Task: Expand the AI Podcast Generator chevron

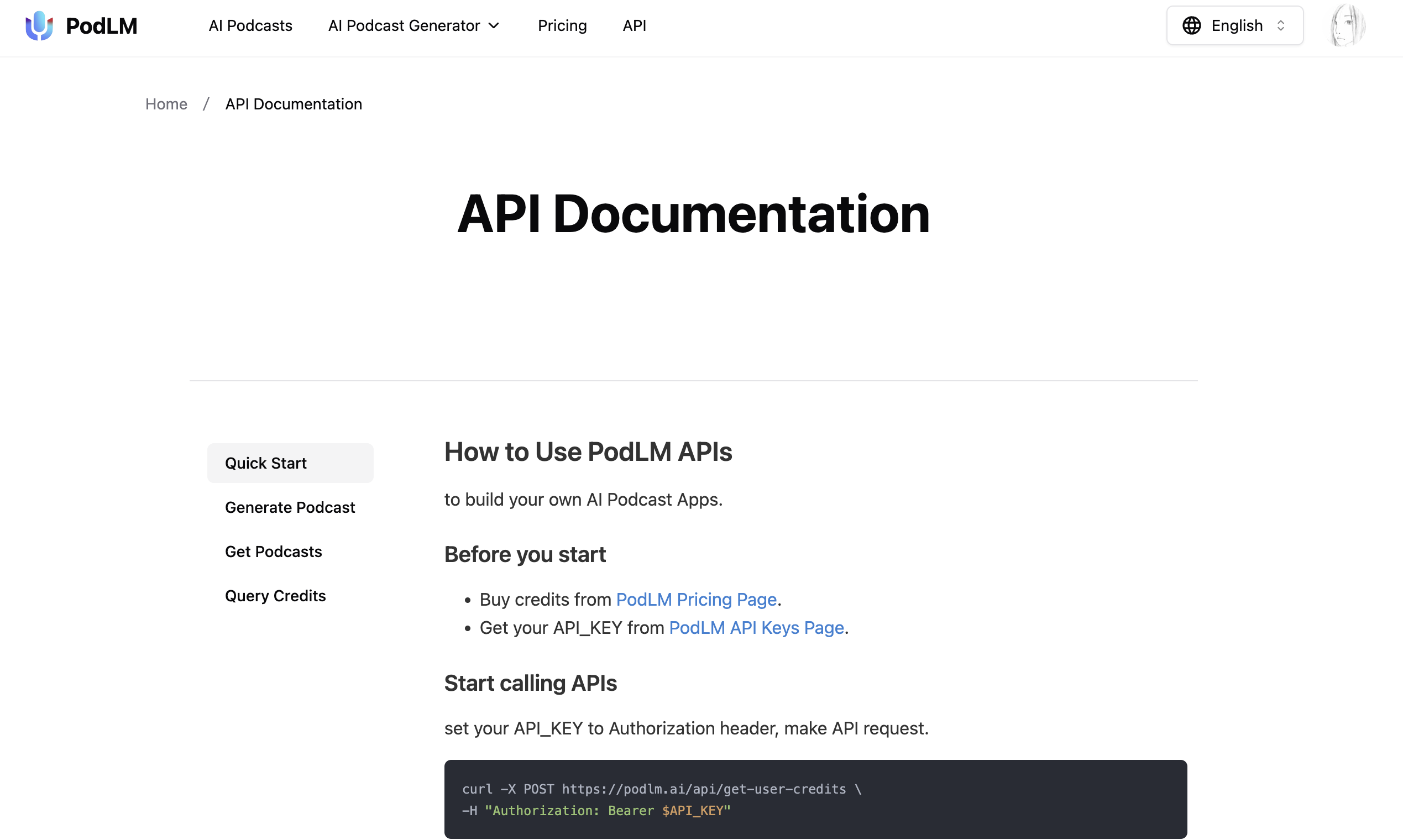Action: click(x=494, y=25)
